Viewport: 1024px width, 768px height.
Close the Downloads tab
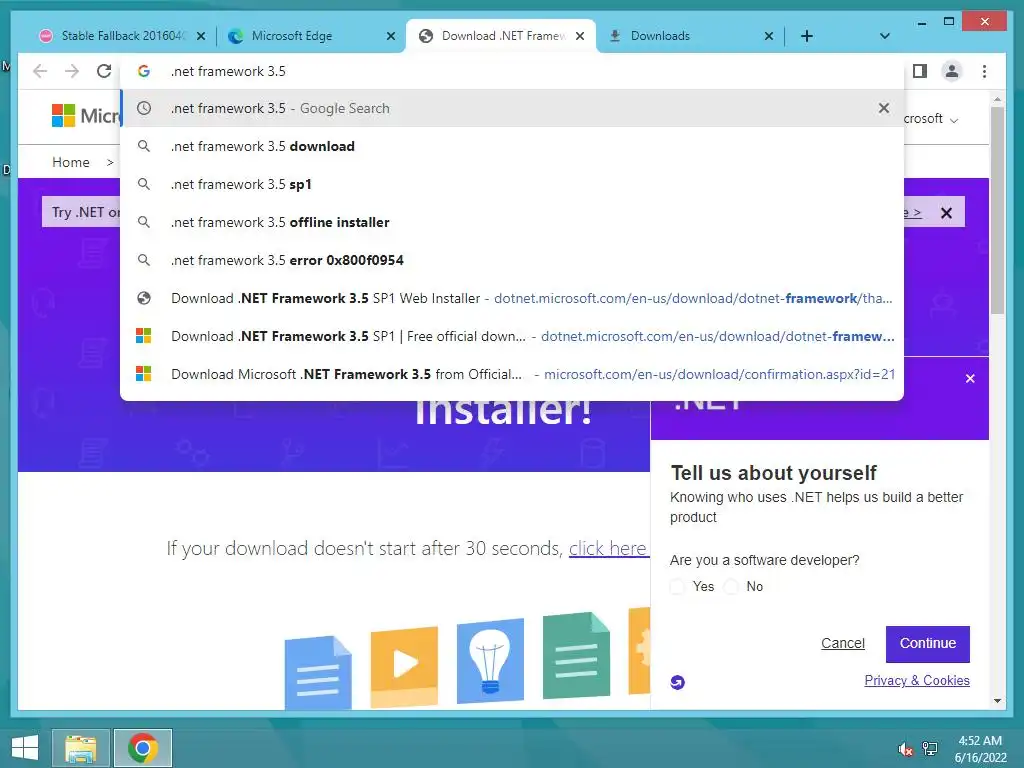pyautogui.click(x=769, y=37)
